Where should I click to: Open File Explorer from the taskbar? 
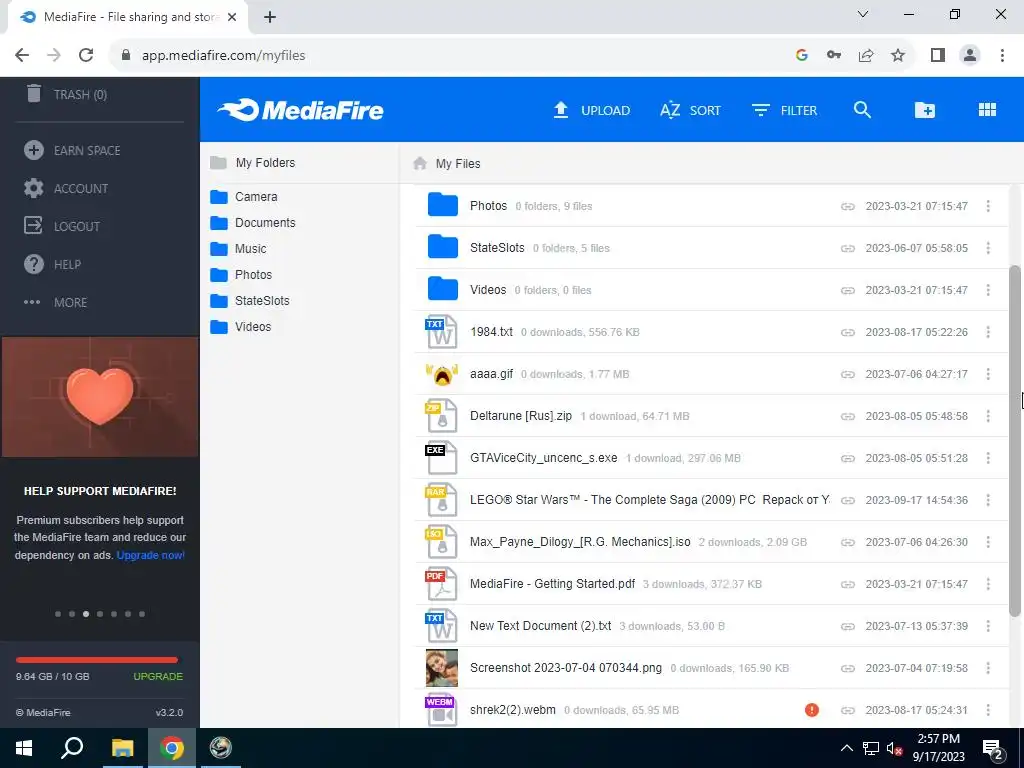click(x=122, y=748)
